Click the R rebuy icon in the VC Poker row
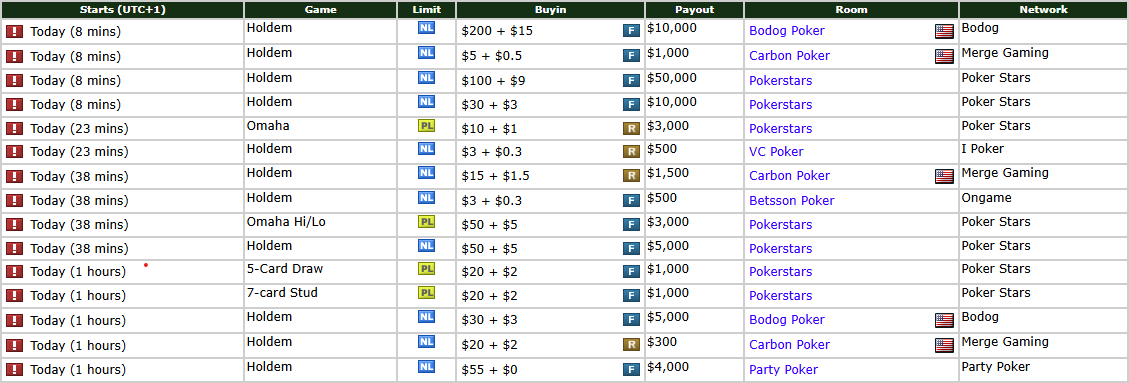 (631, 151)
